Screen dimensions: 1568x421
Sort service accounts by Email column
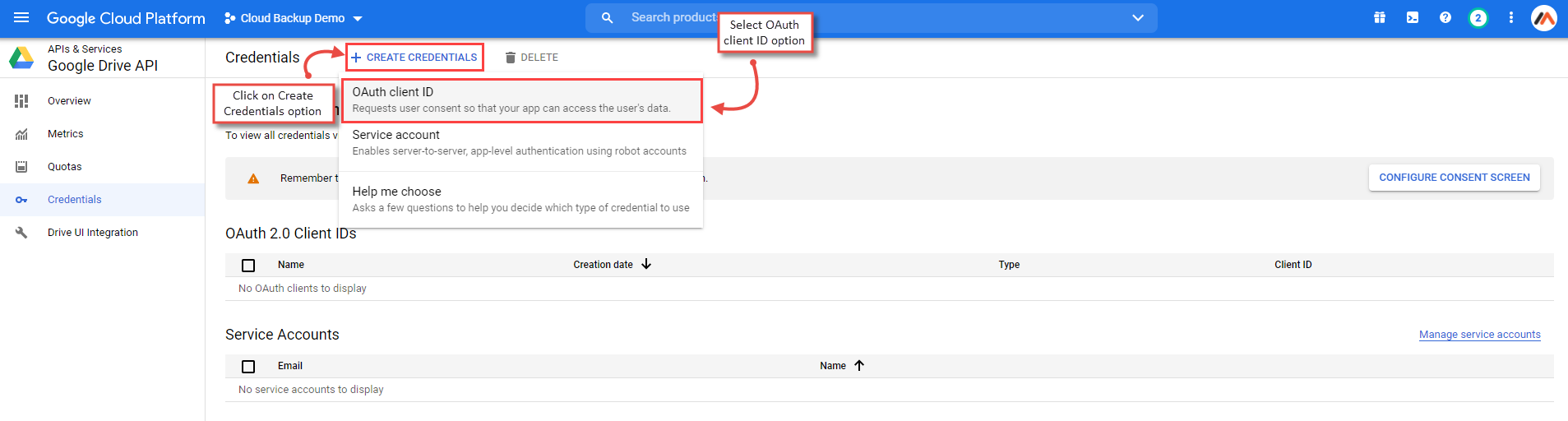click(290, 366)
